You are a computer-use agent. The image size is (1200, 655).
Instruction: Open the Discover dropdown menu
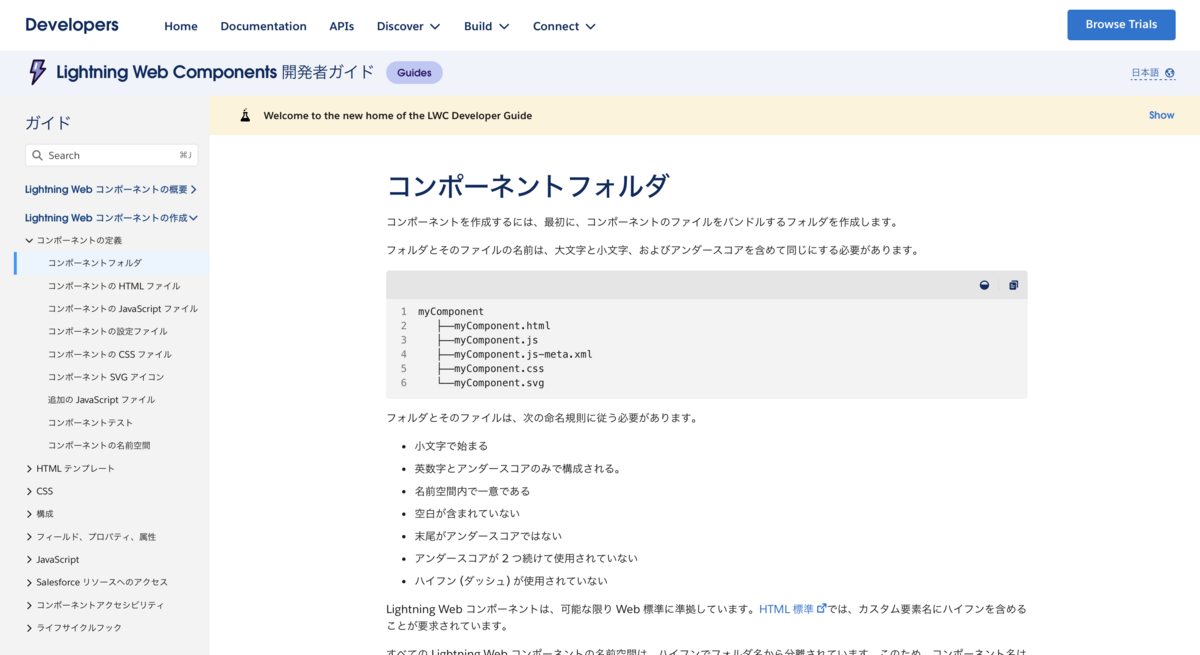[x=408, y=26]
